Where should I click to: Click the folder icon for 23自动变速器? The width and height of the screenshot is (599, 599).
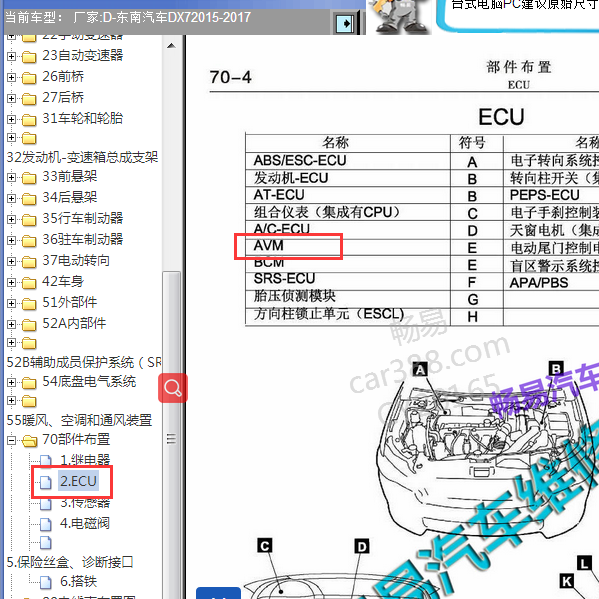point(29,57)
